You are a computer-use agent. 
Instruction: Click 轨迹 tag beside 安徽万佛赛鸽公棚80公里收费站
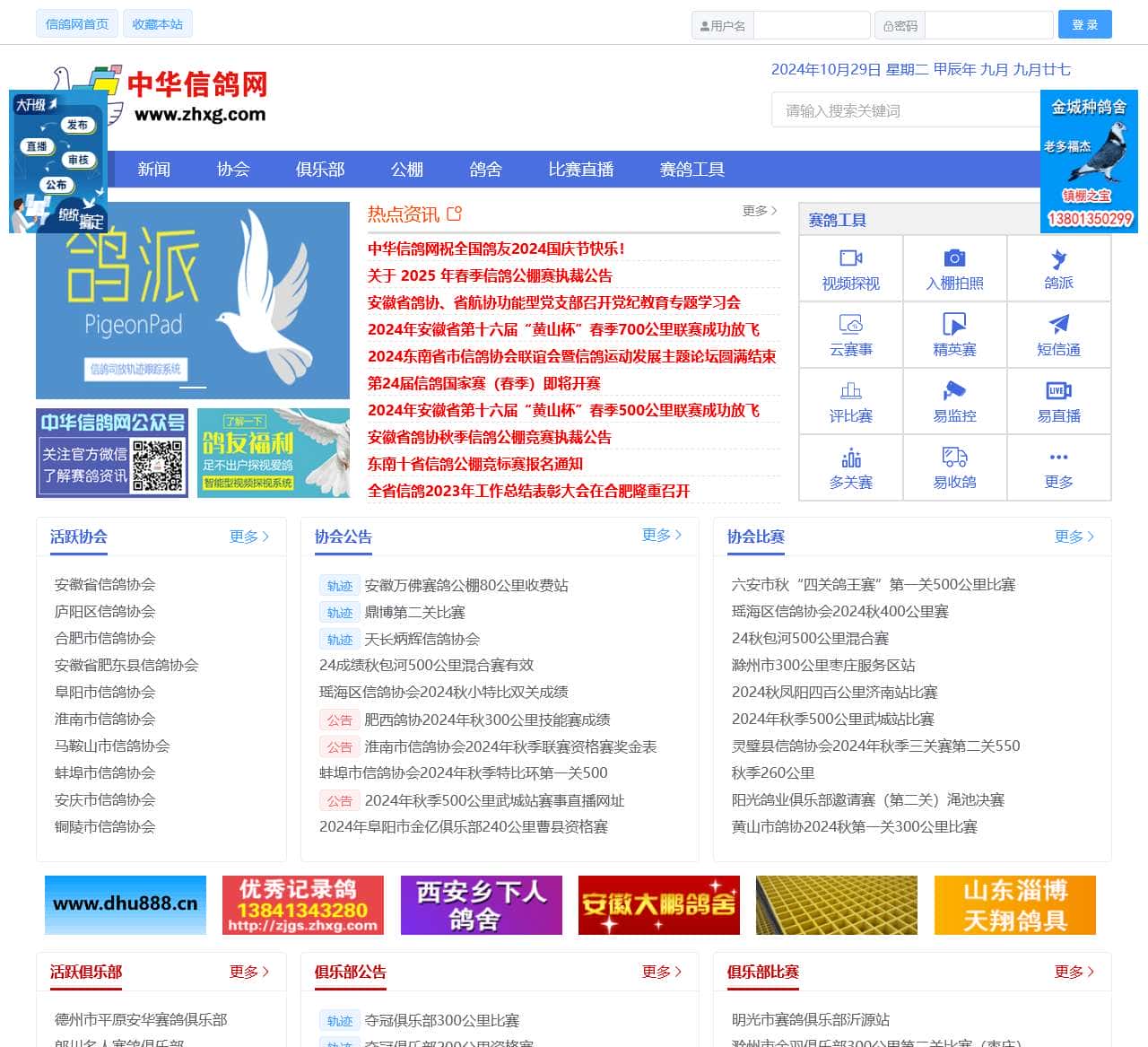(x=339, y=585)
